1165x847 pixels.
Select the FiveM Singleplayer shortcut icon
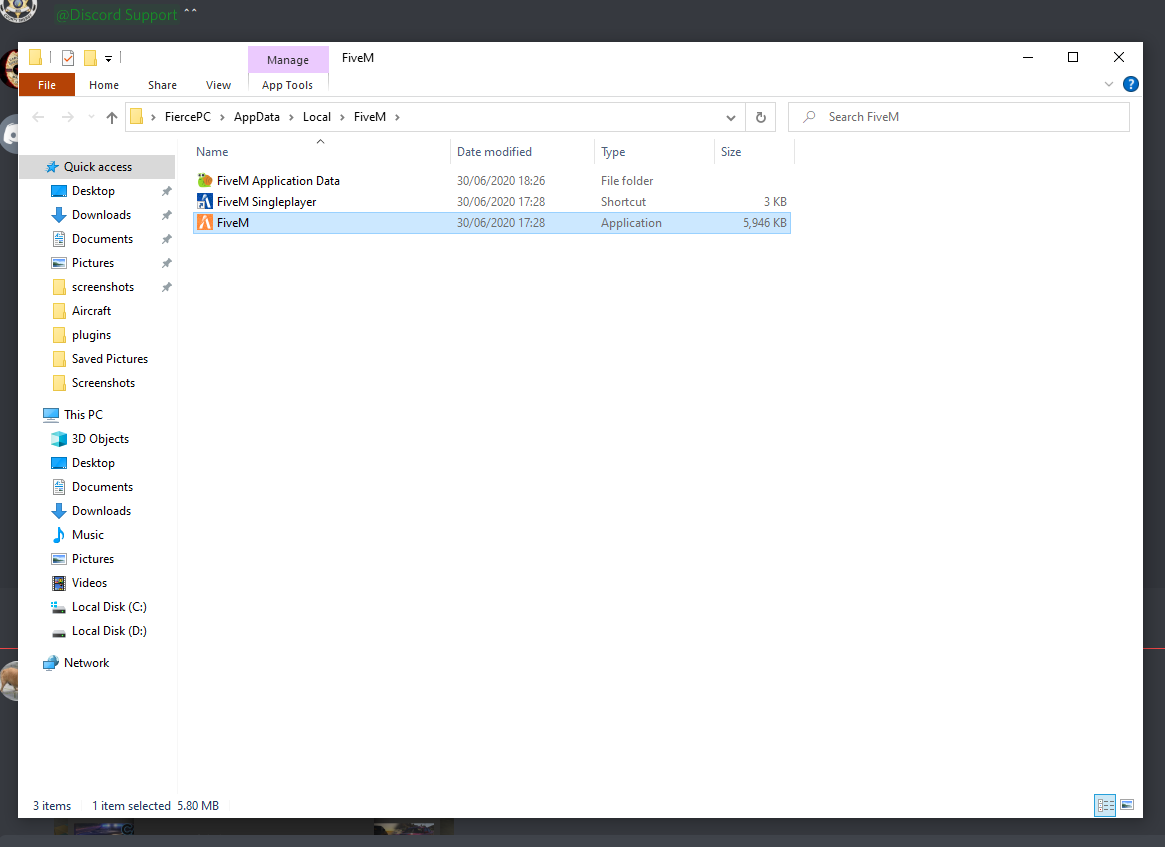point(204,201)
